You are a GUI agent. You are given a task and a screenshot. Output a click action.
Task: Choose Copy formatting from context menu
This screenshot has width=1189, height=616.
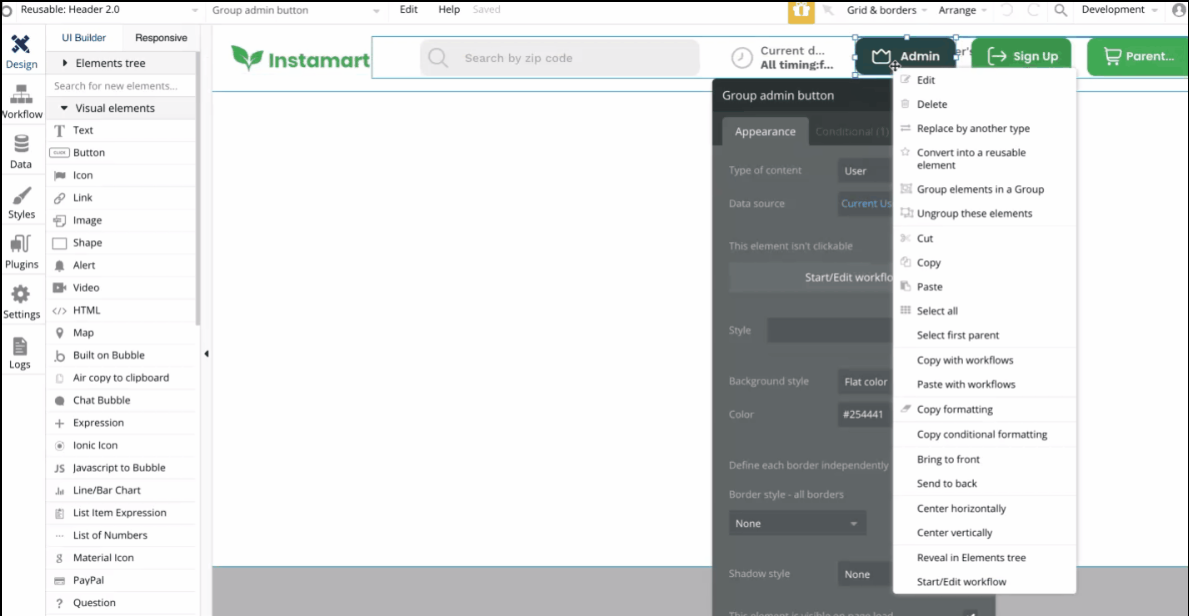point(984,409)
